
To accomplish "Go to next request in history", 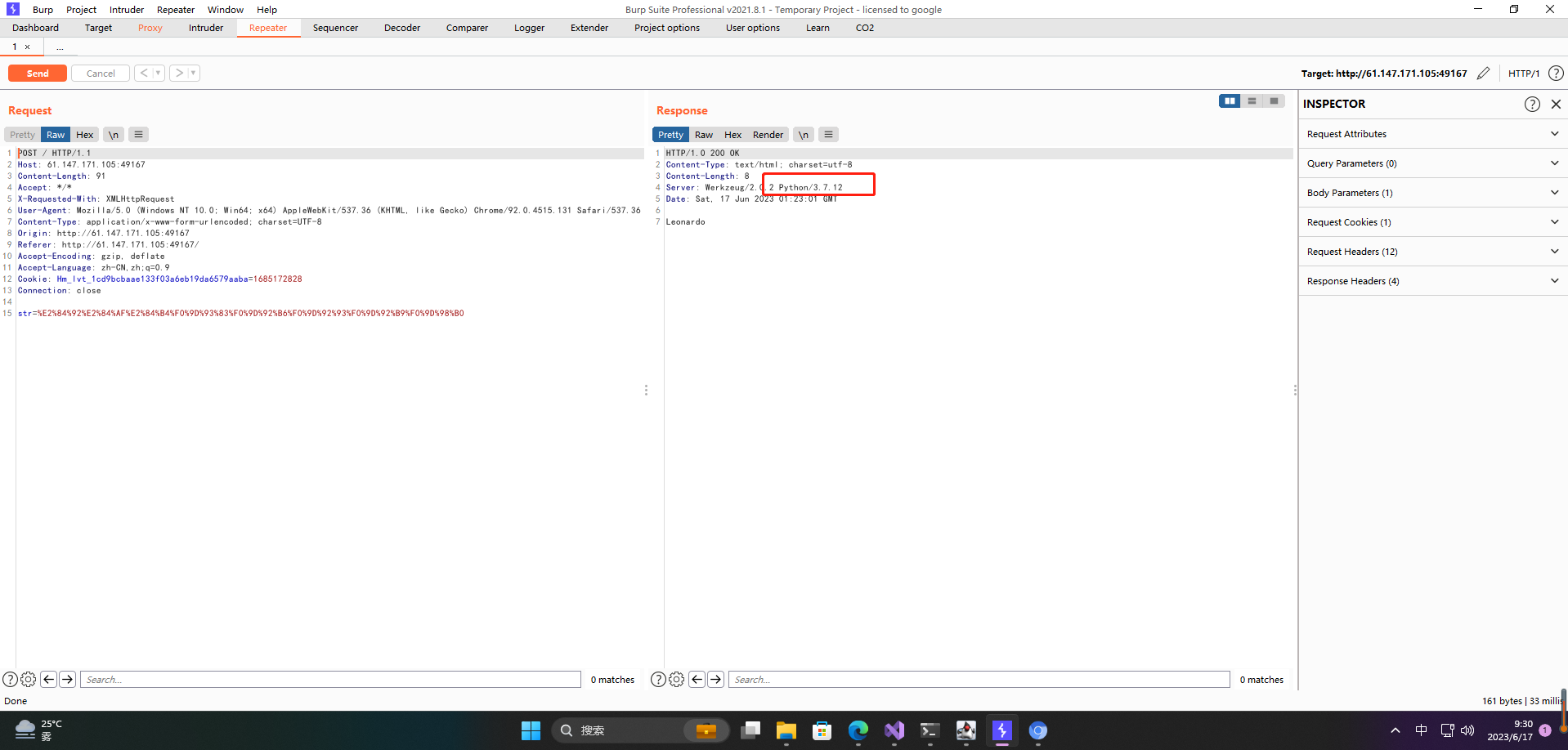I will click(180, 74).
